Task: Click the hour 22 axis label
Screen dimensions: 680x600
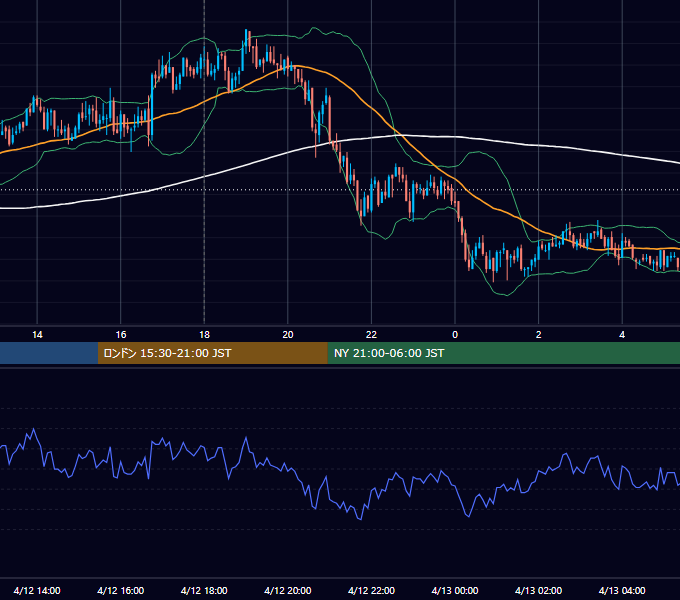Action: (371, 335)
